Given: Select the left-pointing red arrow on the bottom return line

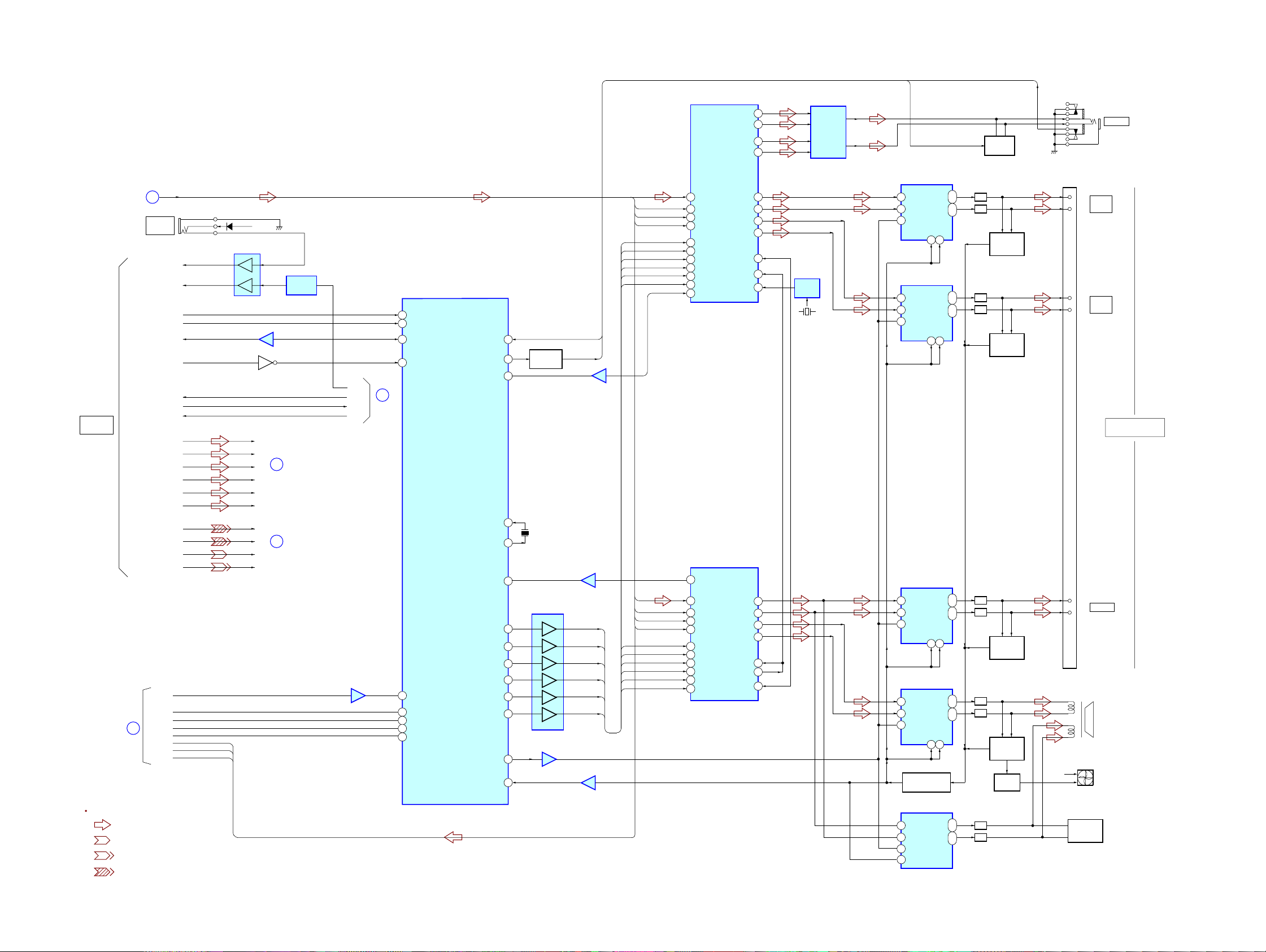Looking at the screenshot, I should (453, 837).
